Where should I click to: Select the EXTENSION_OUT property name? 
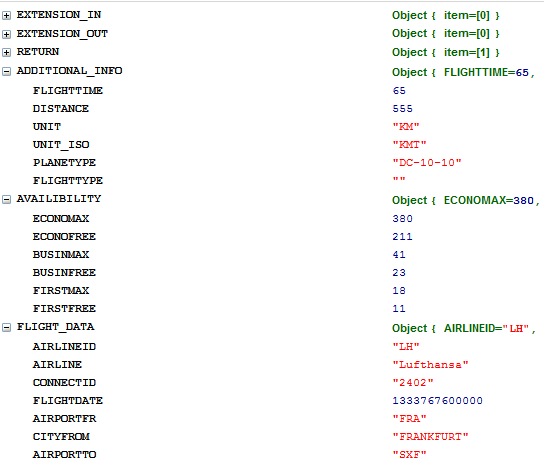(x=62, y=34)
